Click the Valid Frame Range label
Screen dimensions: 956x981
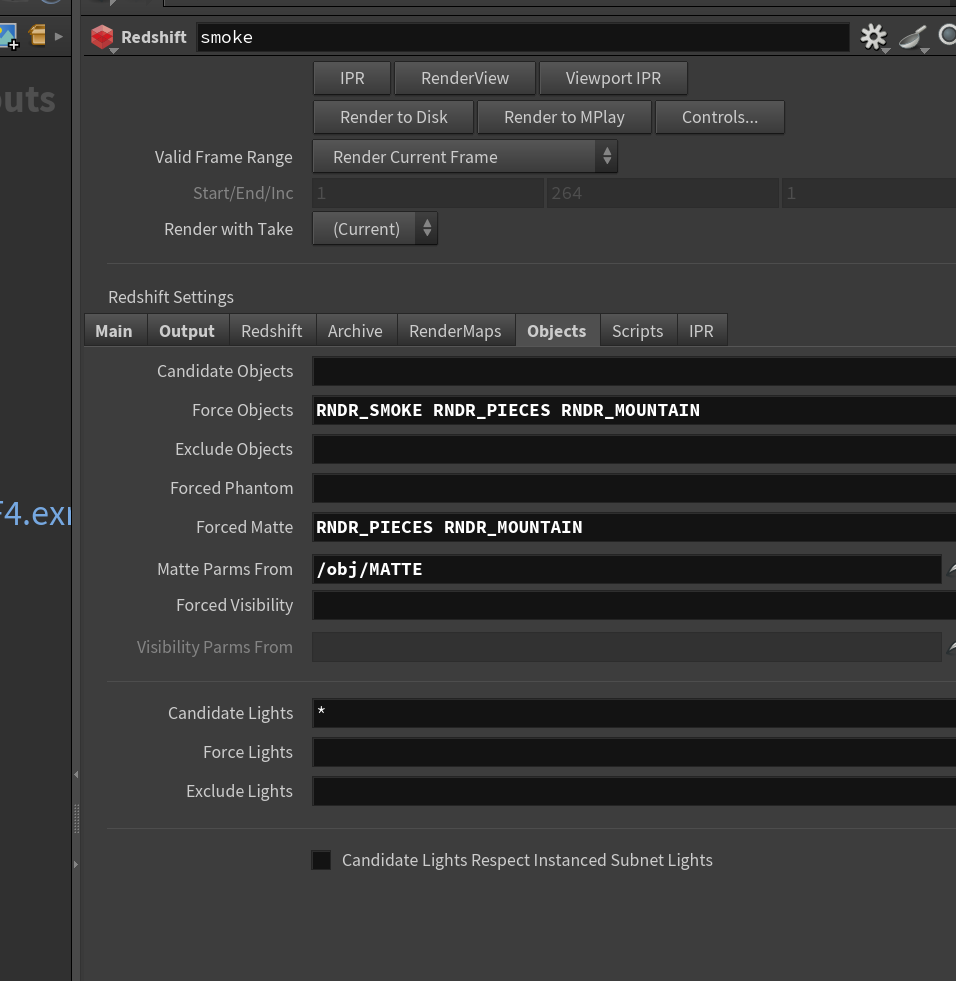223,157
